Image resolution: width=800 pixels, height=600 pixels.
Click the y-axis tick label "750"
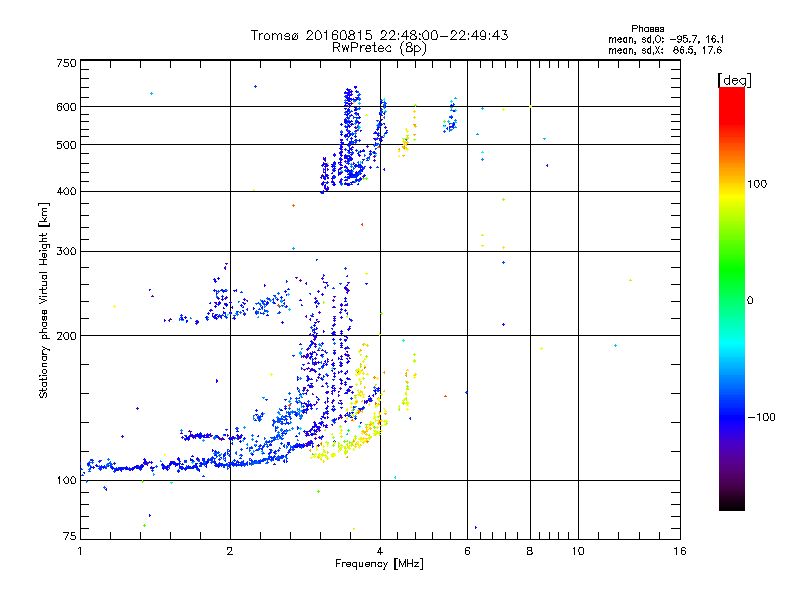(66, 63)
